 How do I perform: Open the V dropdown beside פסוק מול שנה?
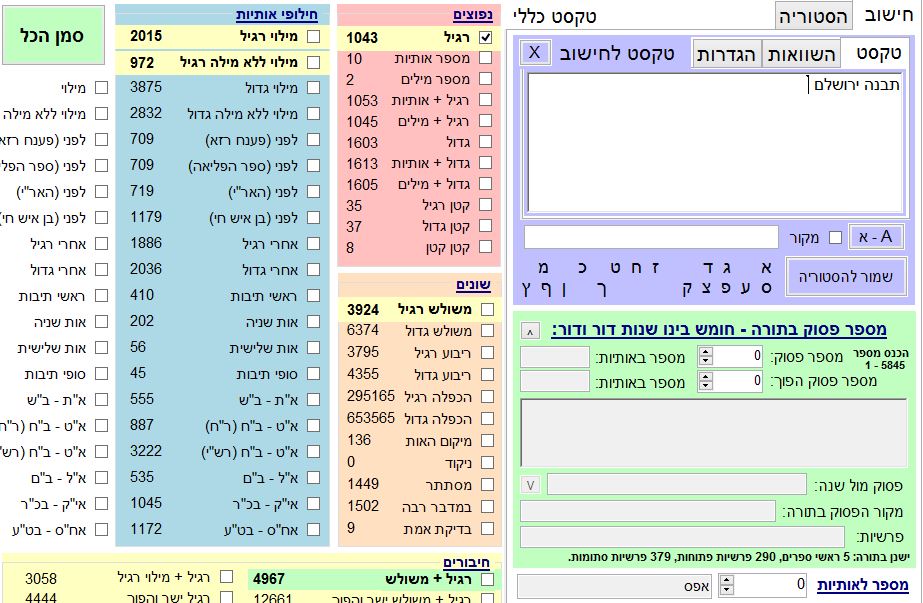click(x=531, y=485)
